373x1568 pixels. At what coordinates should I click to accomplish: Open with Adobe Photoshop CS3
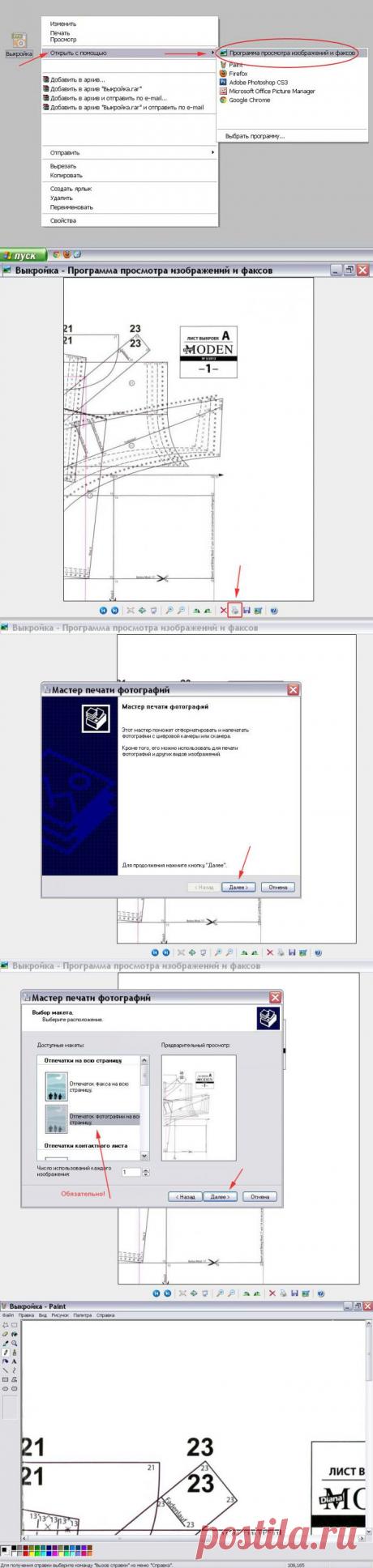pyautogui.click(x=258, y=82)
